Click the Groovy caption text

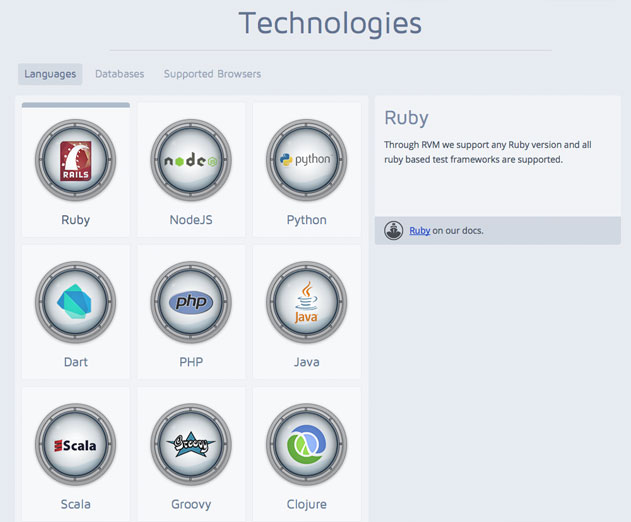coord(191,504)
